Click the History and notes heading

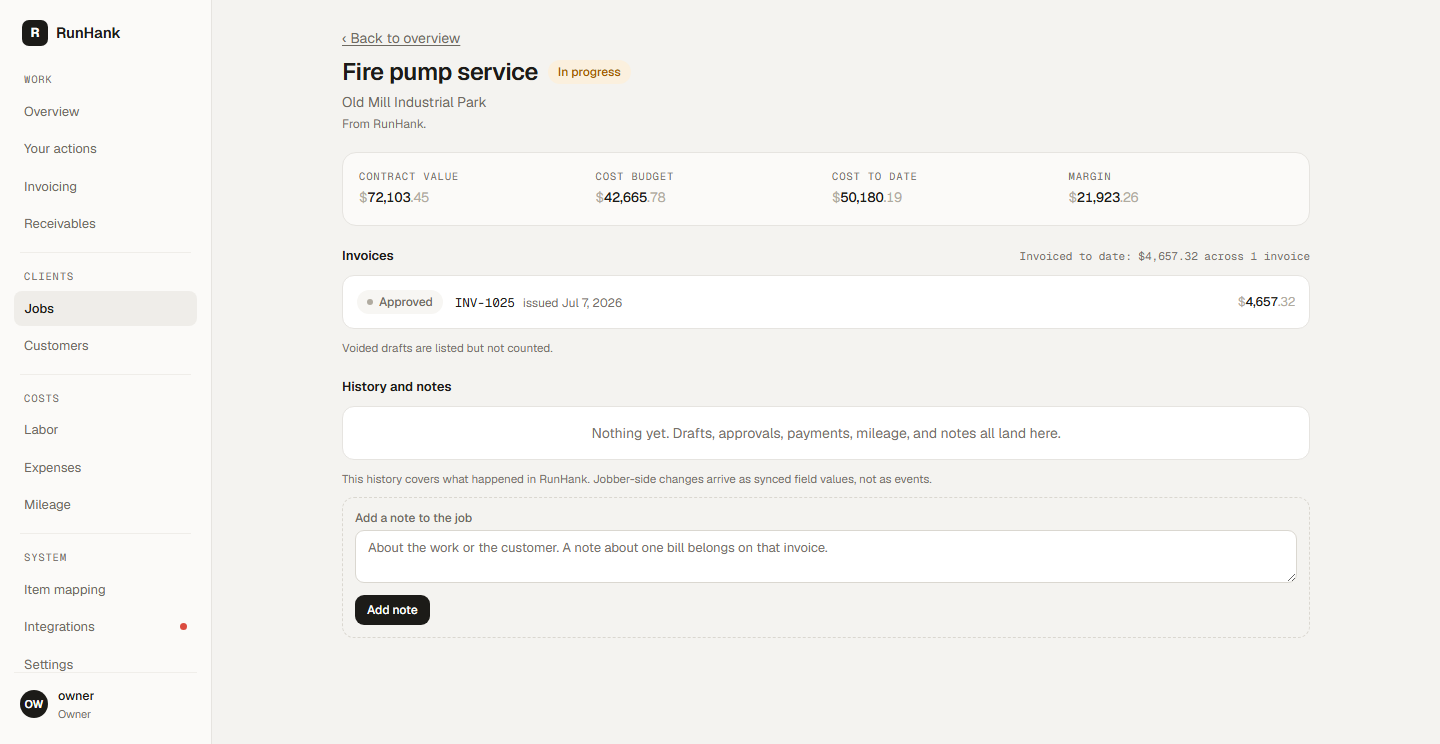pyautogui.click(x=397, y=386)
